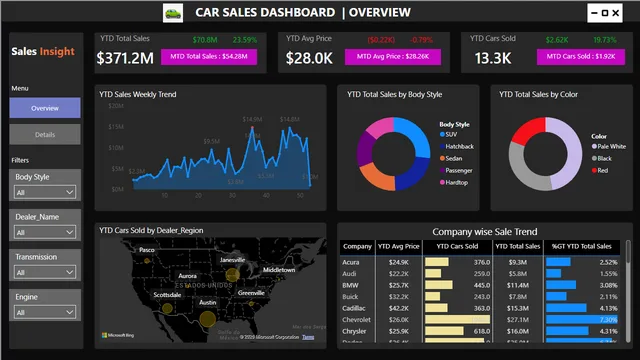This screenshot has width=640, height=360.
Task: Click the -0.79% avg price change figure
Action: coord(421,40)
